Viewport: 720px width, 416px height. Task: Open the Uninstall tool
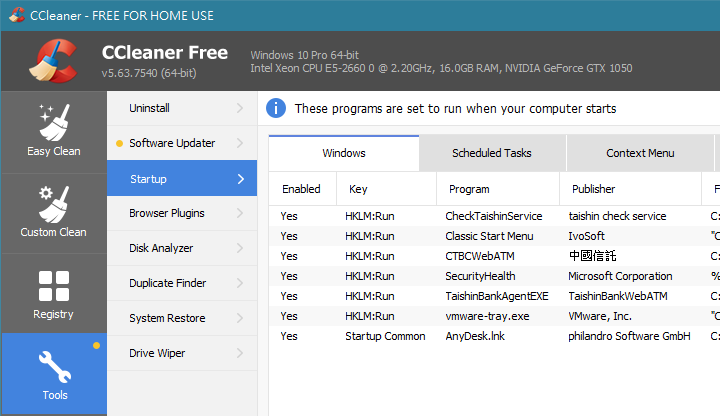(182, 108)
